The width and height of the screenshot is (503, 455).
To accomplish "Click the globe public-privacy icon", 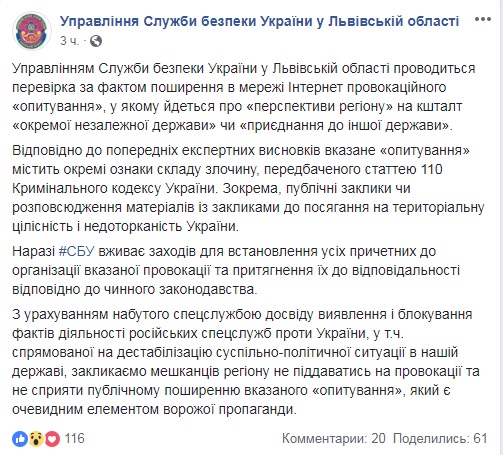I will coord(96,41).
